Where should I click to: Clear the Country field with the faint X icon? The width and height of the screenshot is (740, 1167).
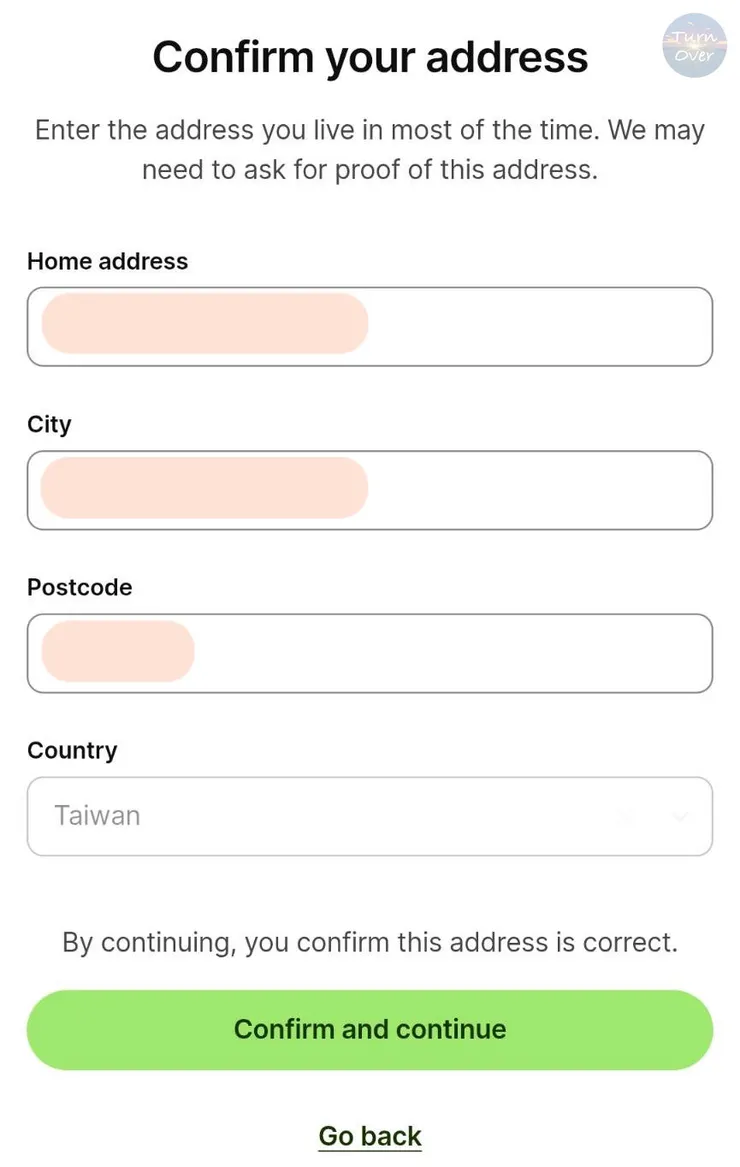(x=627, y=817)
